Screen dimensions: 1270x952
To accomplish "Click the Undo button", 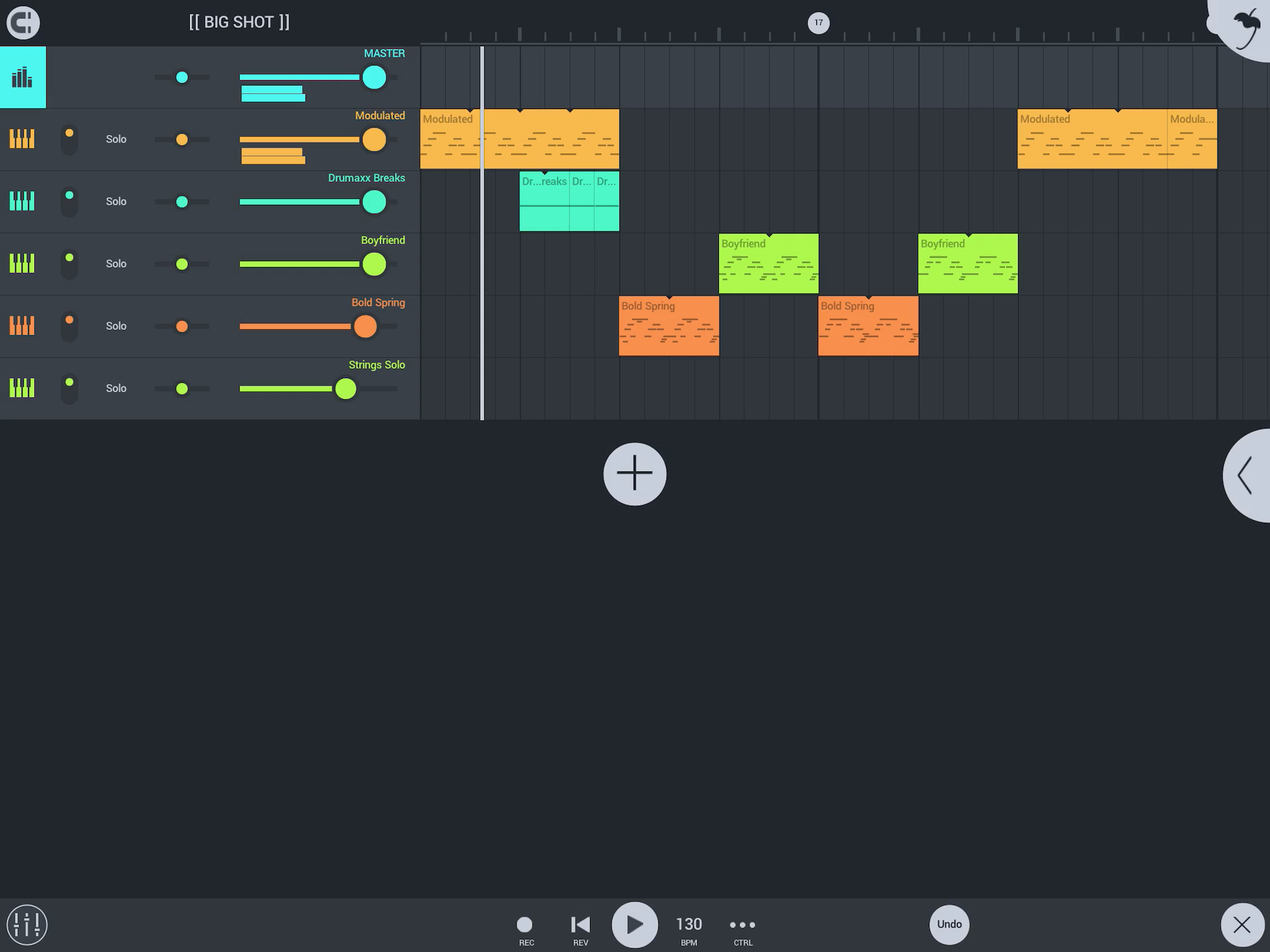I will [949, 924].
